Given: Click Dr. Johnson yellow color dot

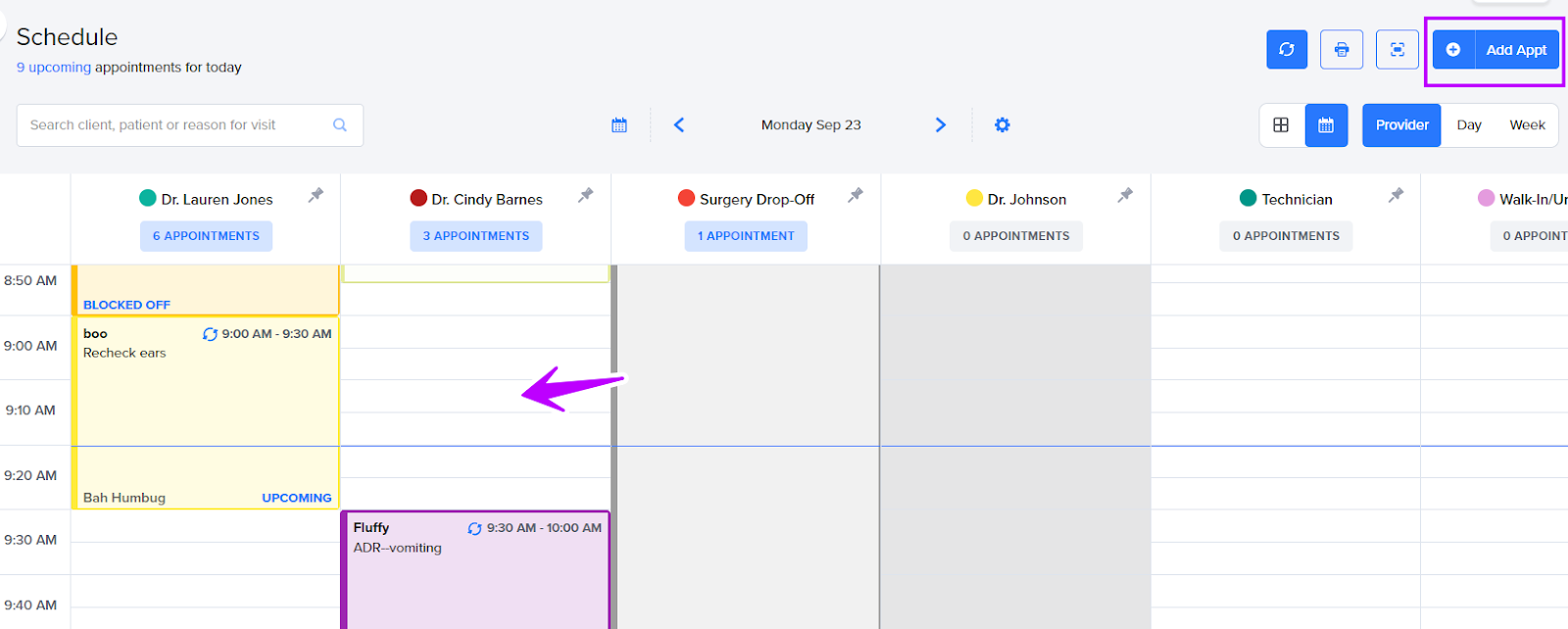Looking at the screenshot, I should [x=974, y=198].
